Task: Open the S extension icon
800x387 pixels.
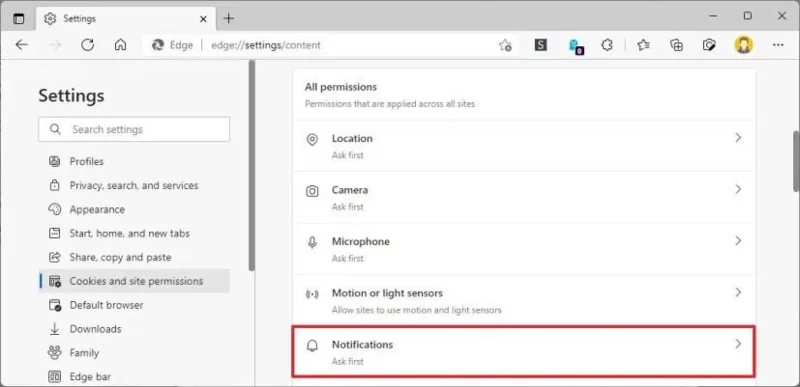Action: coord(541,45)
